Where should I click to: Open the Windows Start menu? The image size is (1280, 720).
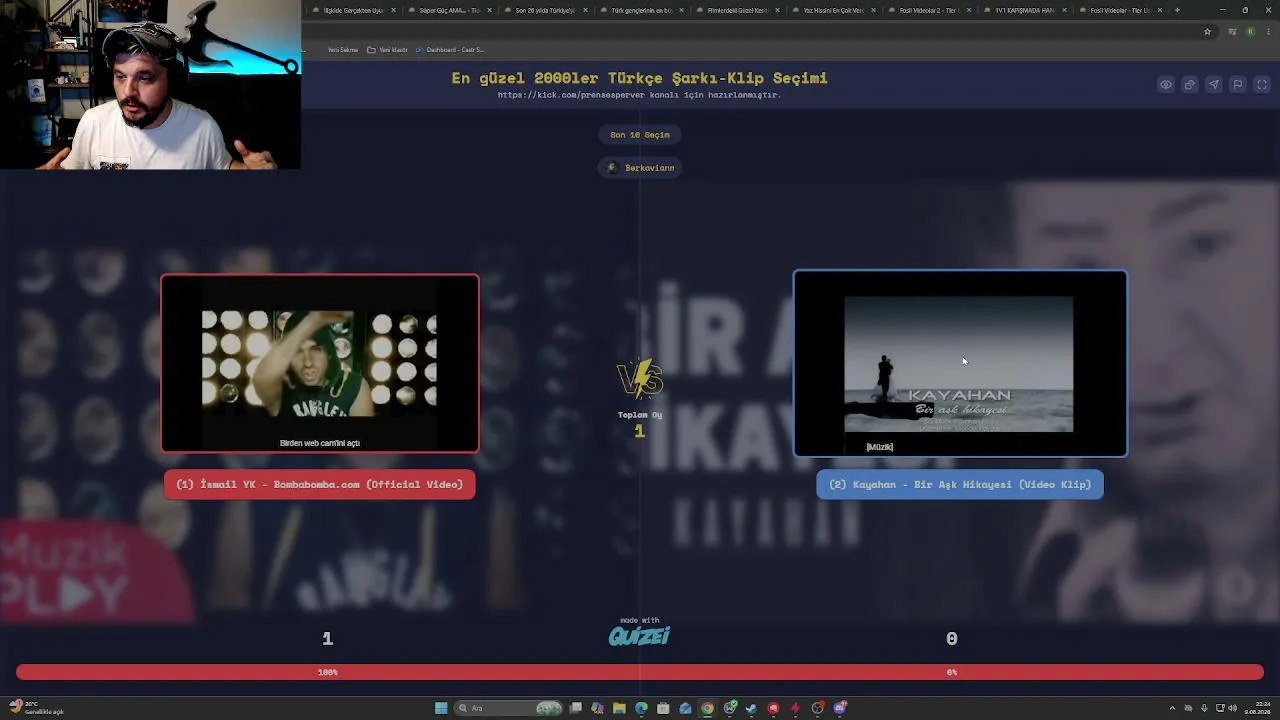[441, 708]
